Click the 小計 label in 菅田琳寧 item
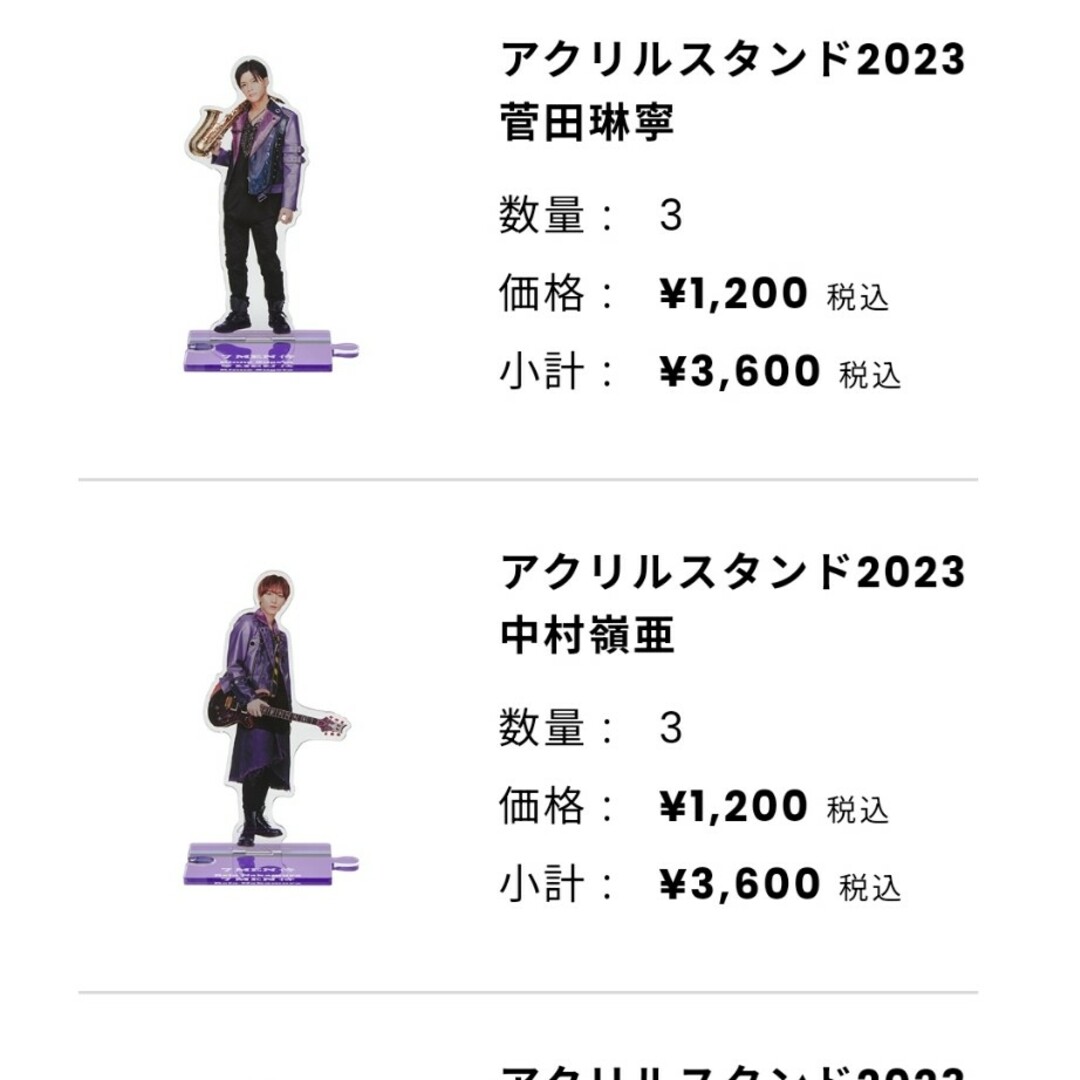The height and width of the screenshot is (1080, 1080). pos(542,371)
